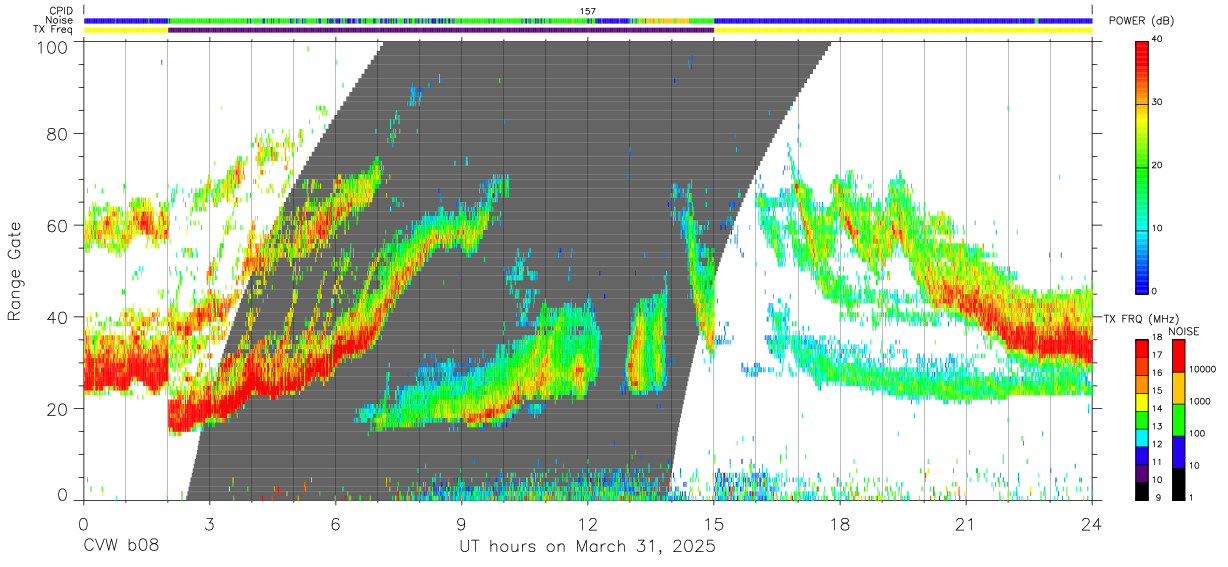The image size is (1228, 567).
Task: Click the 3 label on the UT hours axis
Action: coord(209,524)
